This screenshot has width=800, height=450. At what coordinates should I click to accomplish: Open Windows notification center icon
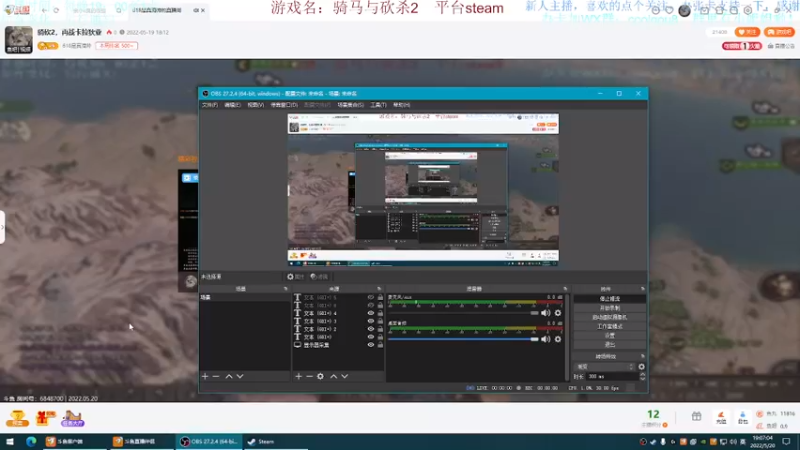[786, 441]
